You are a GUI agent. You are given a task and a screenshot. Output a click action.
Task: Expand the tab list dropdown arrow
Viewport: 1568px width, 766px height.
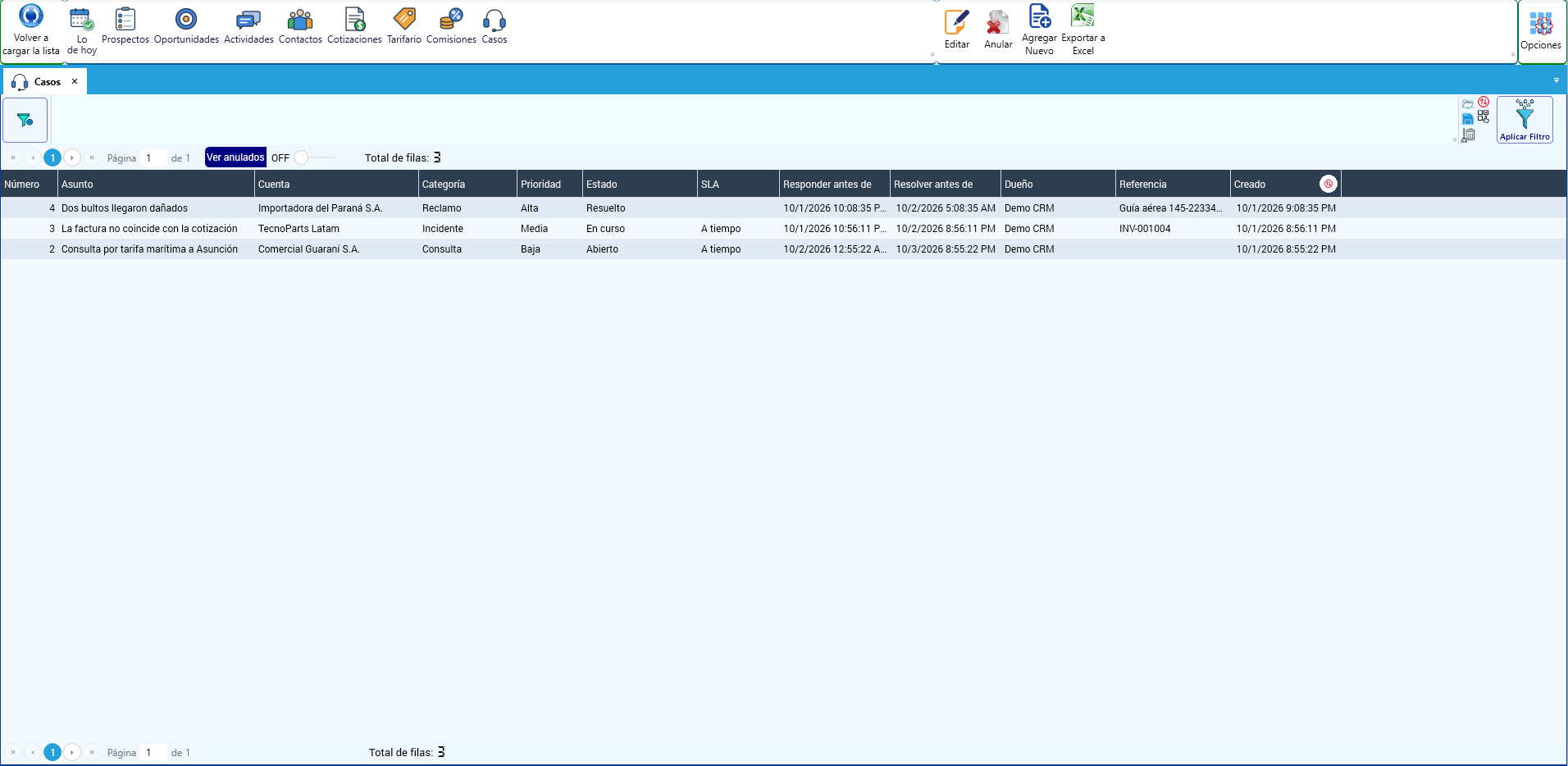[1557, 80]
